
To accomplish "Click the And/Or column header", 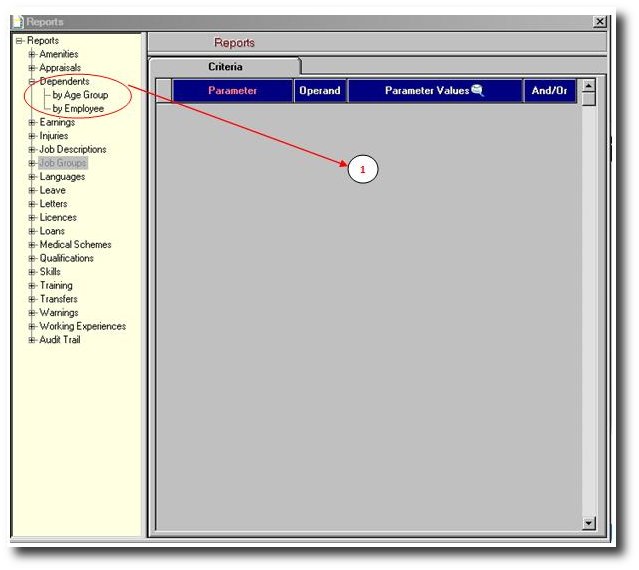I will (x=549, y=91).
